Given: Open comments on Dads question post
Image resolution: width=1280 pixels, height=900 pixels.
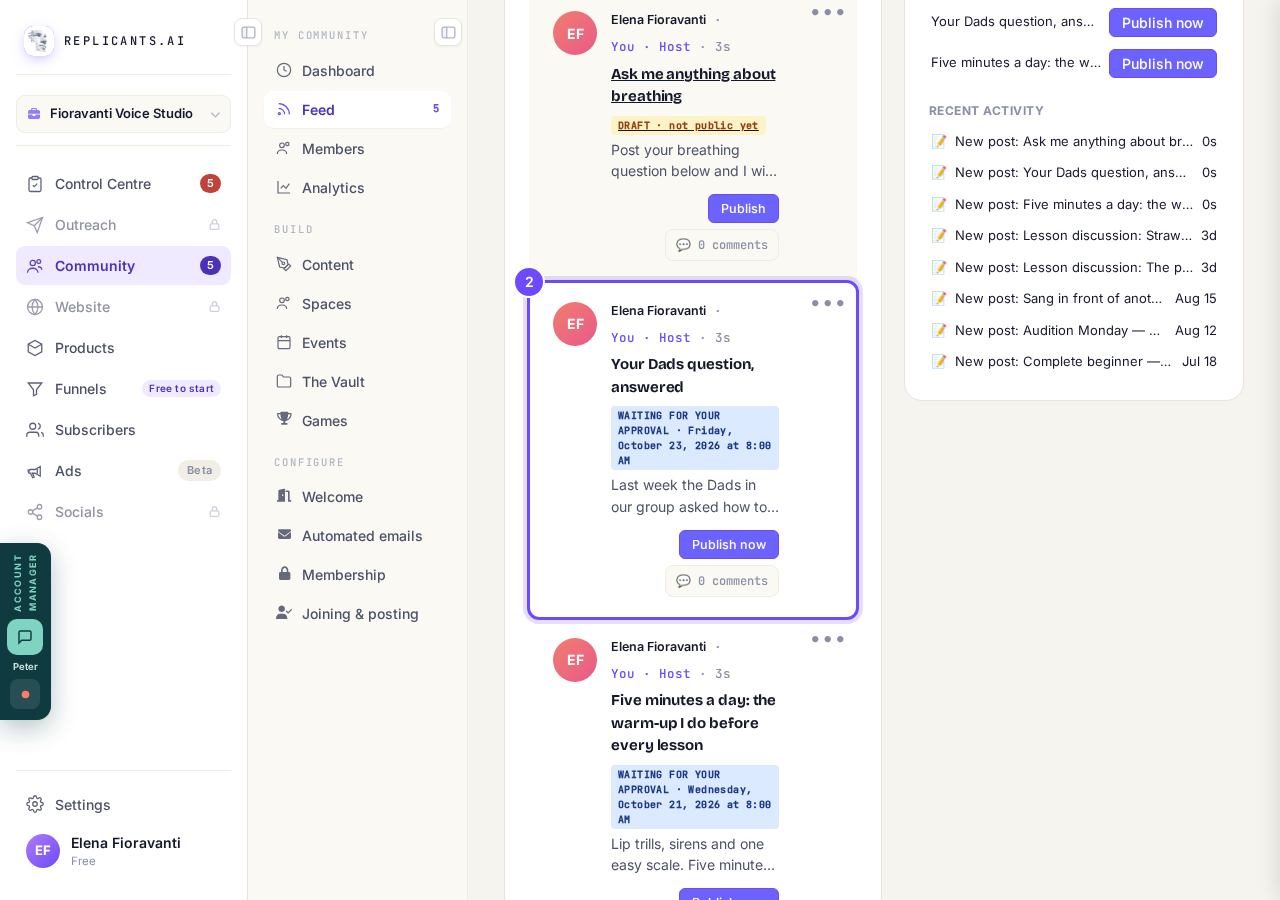Looking at the screenshot, I should point(722,581).
